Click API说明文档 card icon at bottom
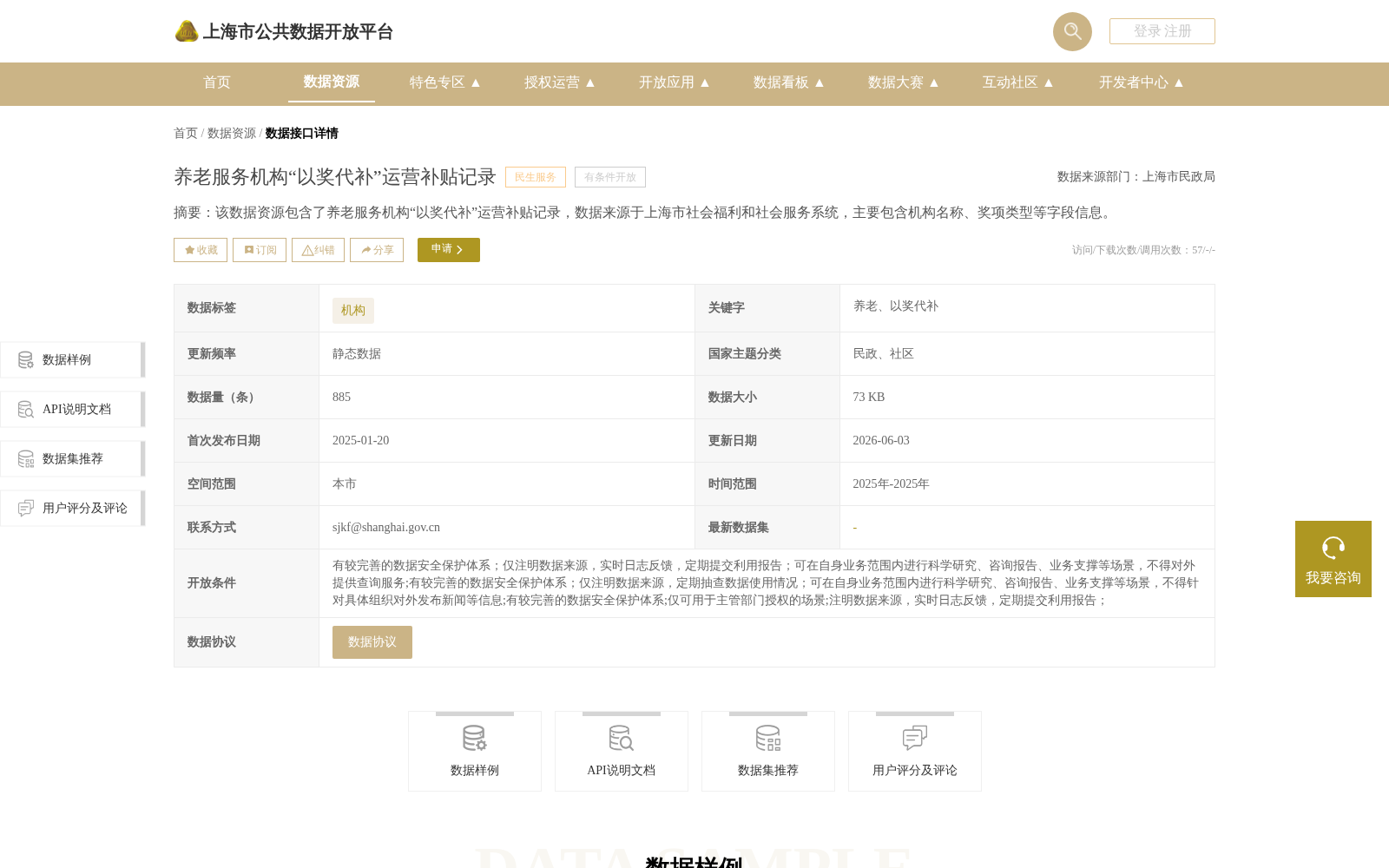This screenshot has width=1389, height=868. click(x=622, y=739)
